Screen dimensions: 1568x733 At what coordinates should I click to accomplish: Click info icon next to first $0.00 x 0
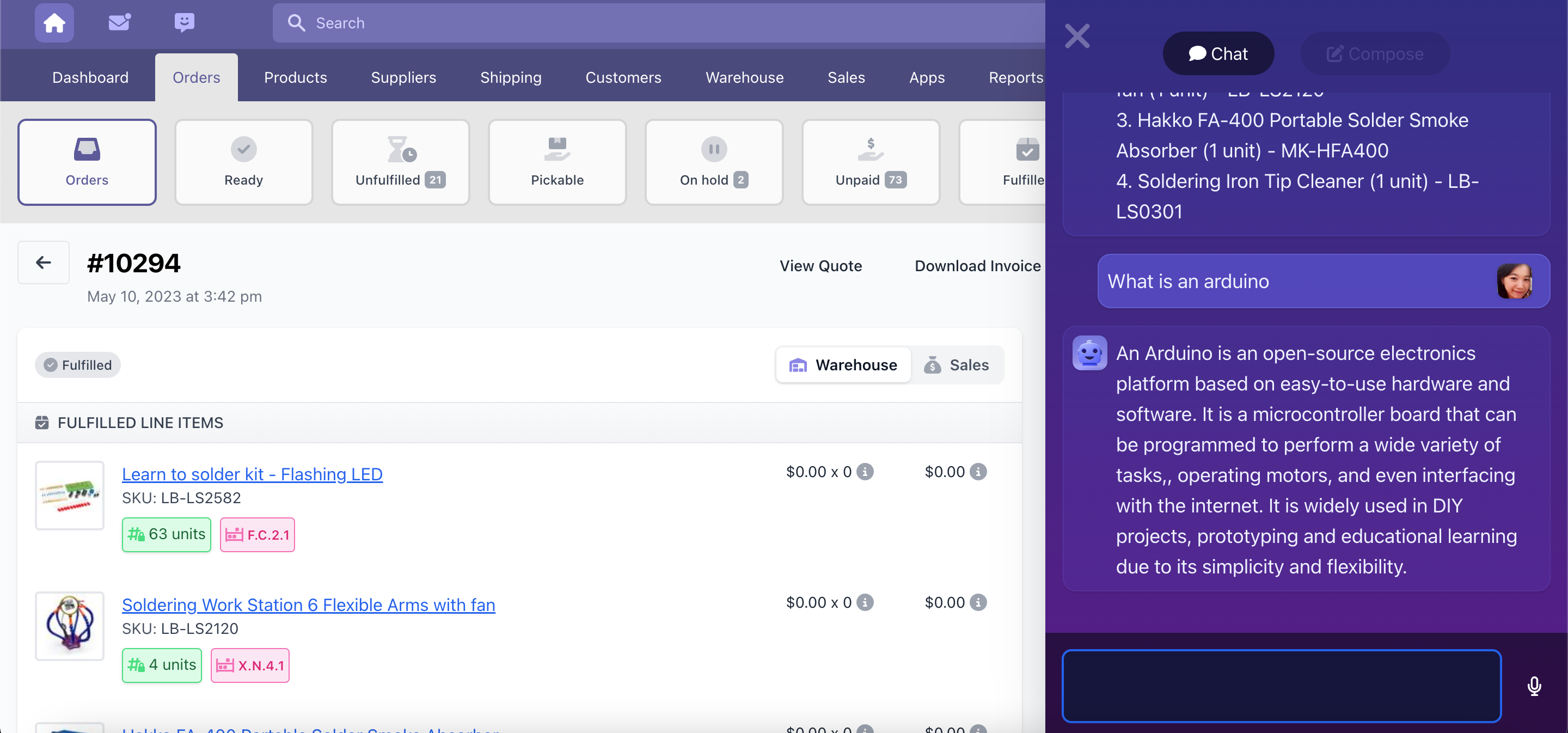click(865, 472)
